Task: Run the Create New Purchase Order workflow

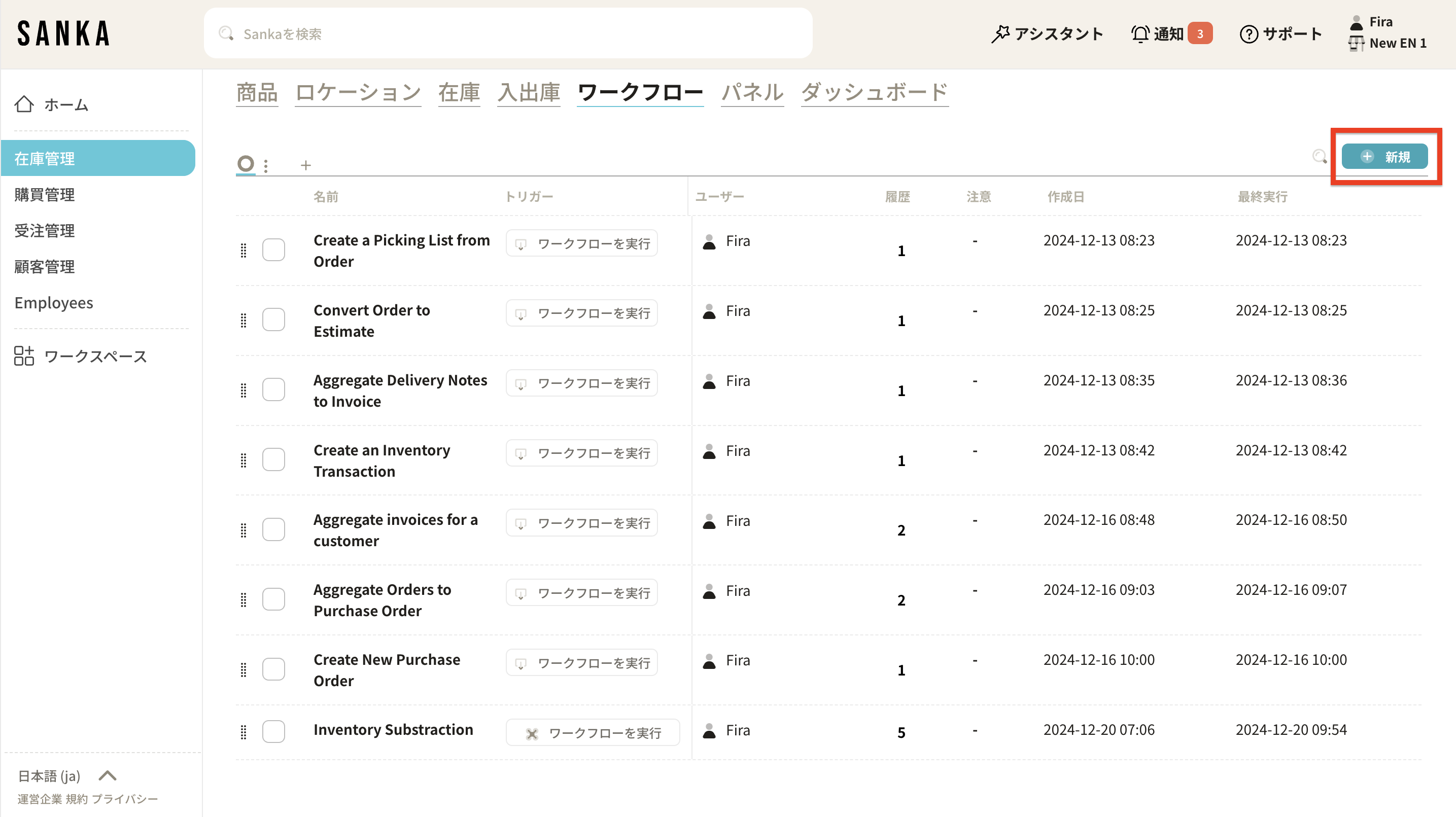Action: point(581,663)
